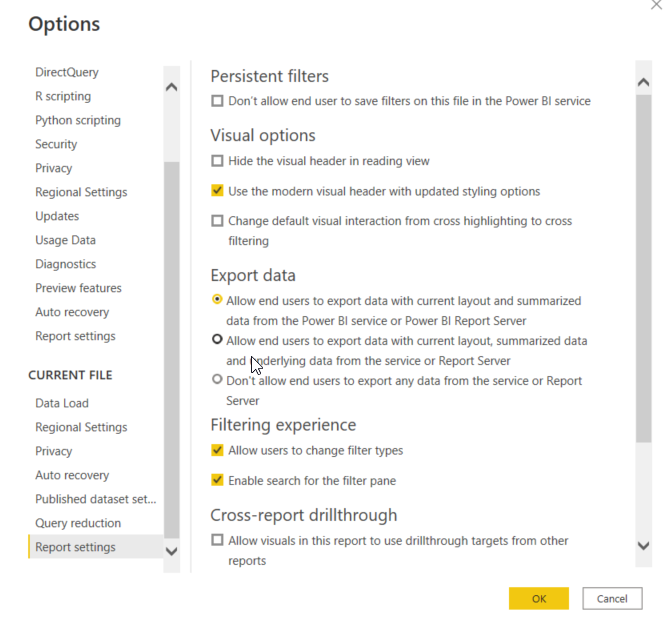The width and height of the screenshot is (669, 633).
Task: Click the CURRENT FILE section label
Action: [x=70, y=375]
